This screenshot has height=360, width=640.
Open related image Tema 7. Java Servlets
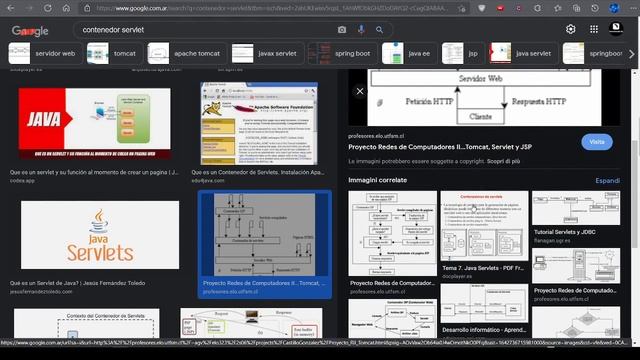tap(484, 226)
